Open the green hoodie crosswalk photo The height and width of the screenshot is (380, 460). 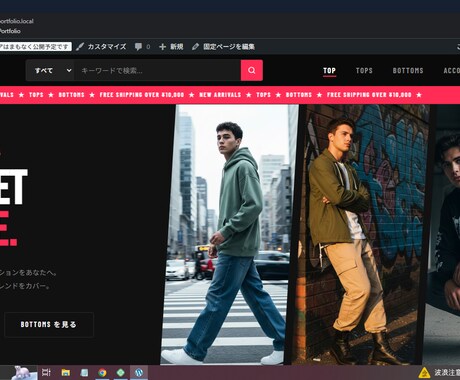(230, 234)
